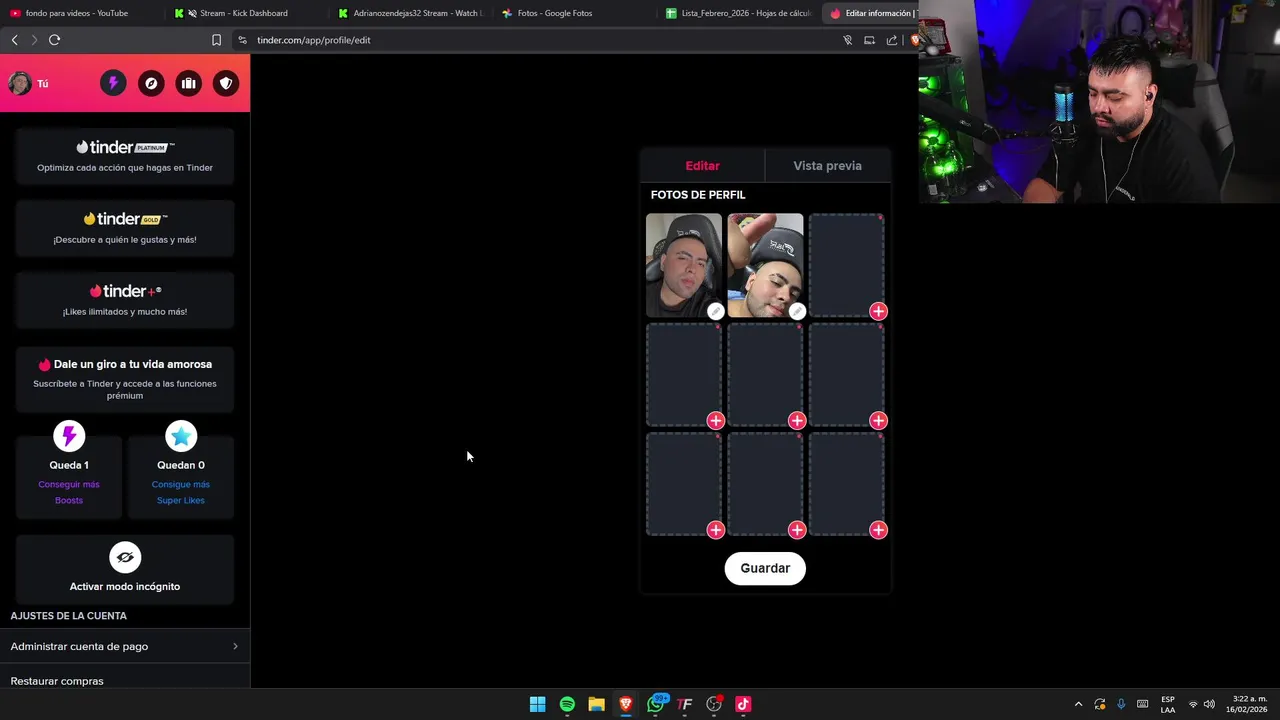The height and width of the screenshot is (720, 1280).
Task: Switch to the Stream - Kick Dashboard tab
Action: click(244, 13)
